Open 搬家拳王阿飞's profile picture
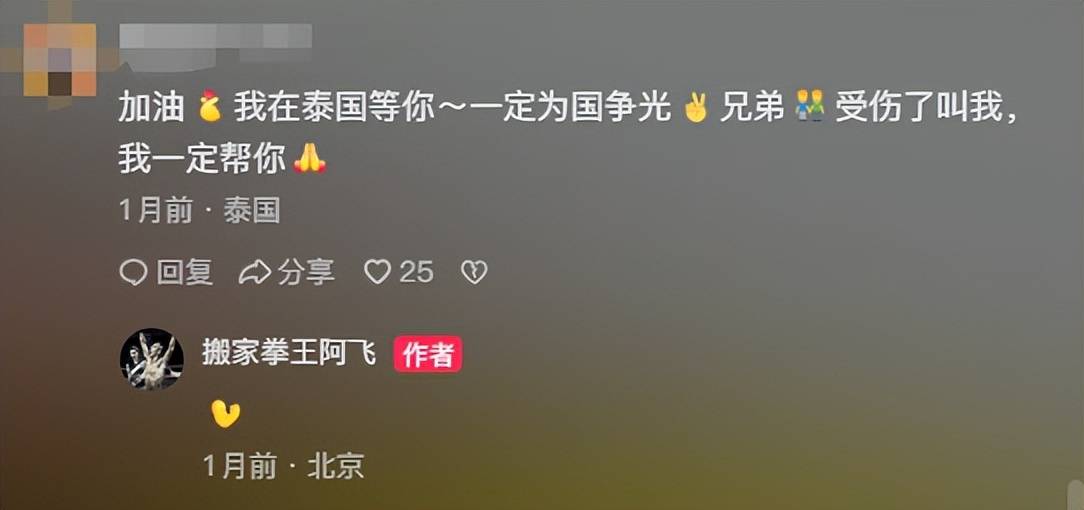The width and height of the screenshot is (1084, 510). [x=152, y=359]
